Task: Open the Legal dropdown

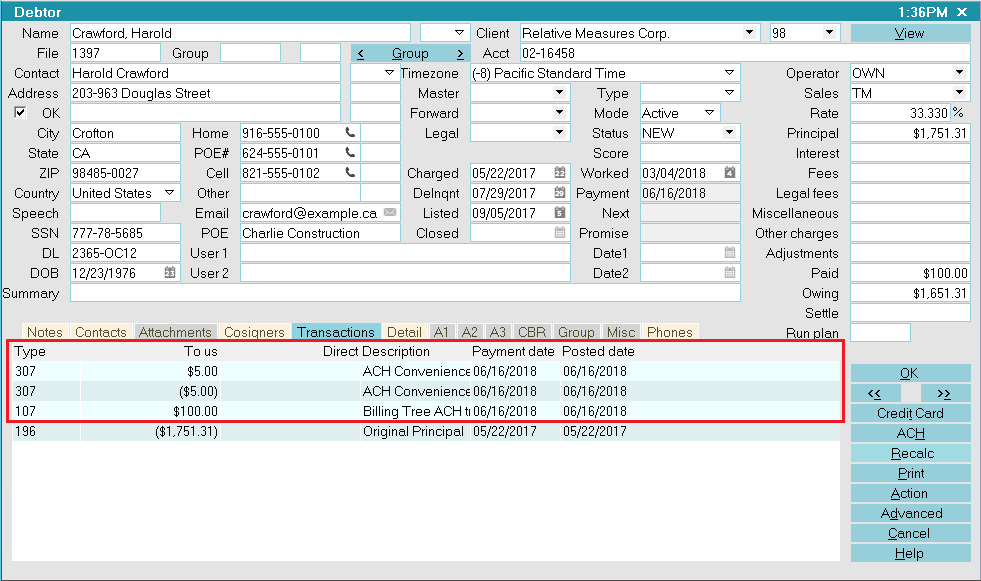Action: [x=559, y=133]
